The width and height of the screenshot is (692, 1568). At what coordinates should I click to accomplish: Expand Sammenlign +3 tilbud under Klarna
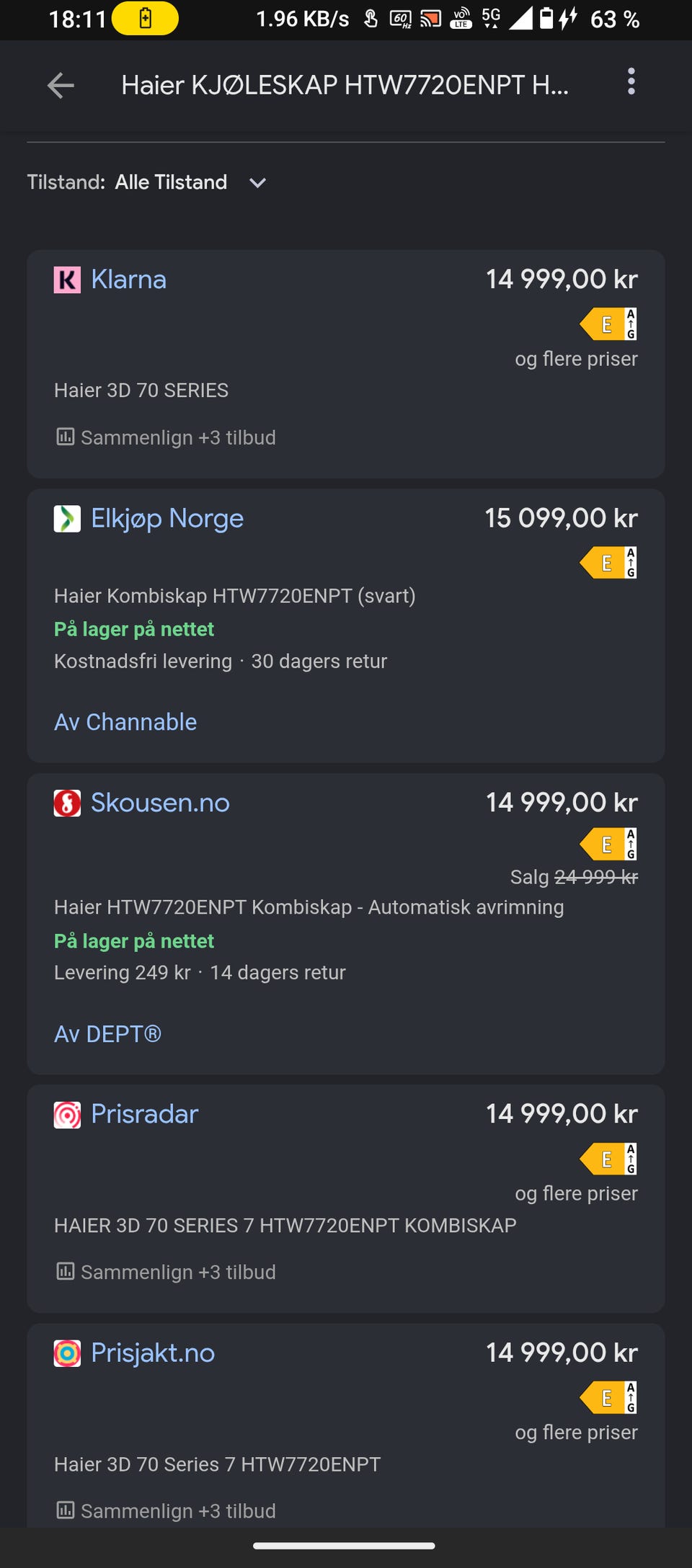coord(166,437)
